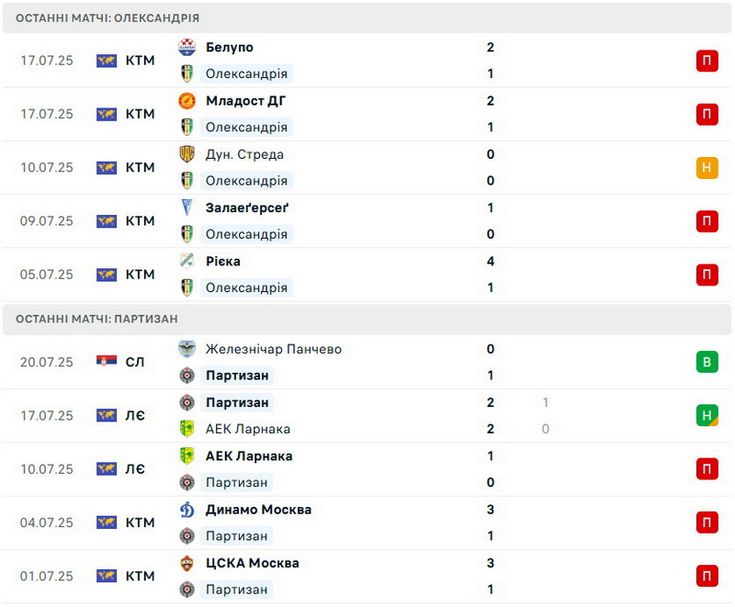Click the Динамо Москва crest icon

pyautogui.click(x=187, y=510)
